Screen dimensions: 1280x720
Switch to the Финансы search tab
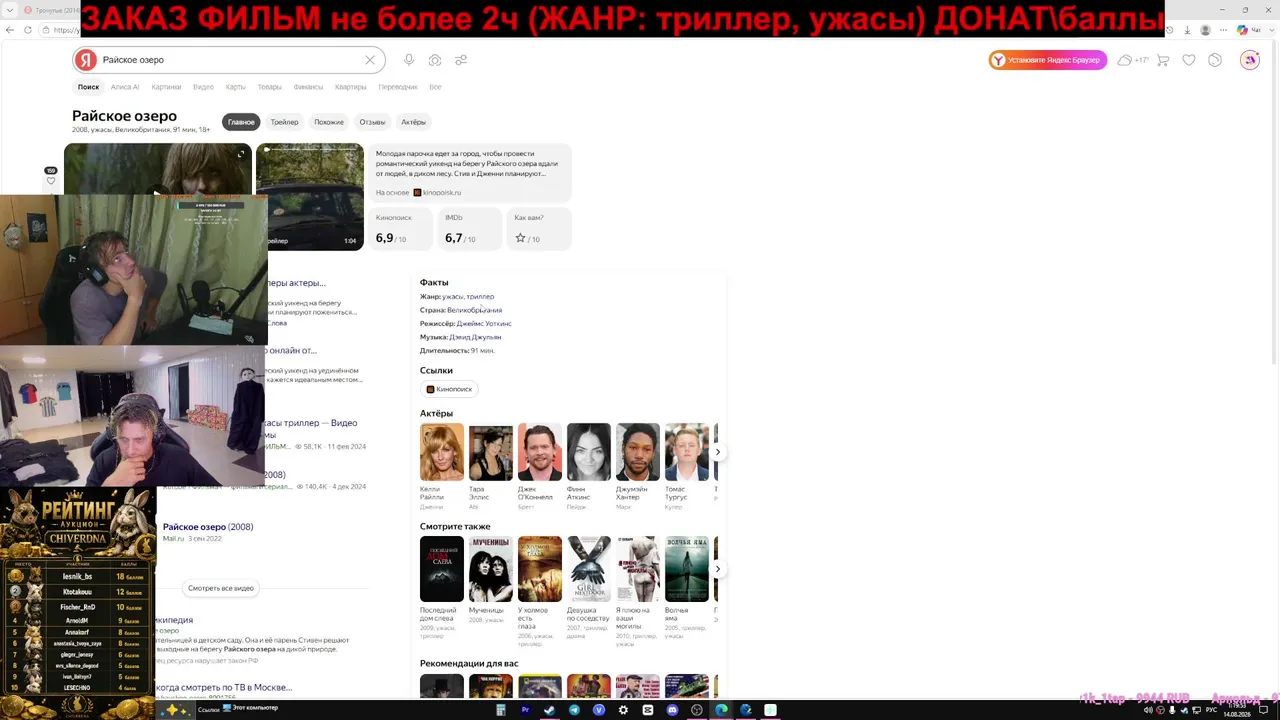[308, 87]
